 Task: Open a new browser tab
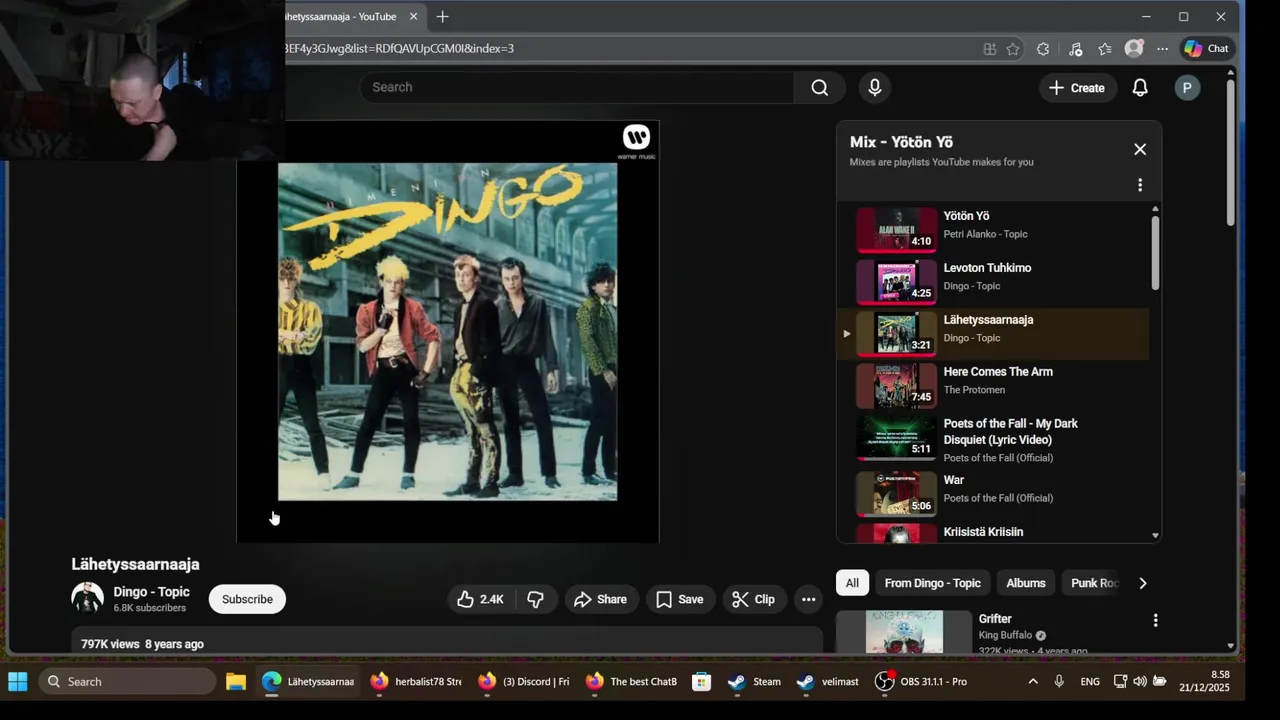click(x=442, y=16)
